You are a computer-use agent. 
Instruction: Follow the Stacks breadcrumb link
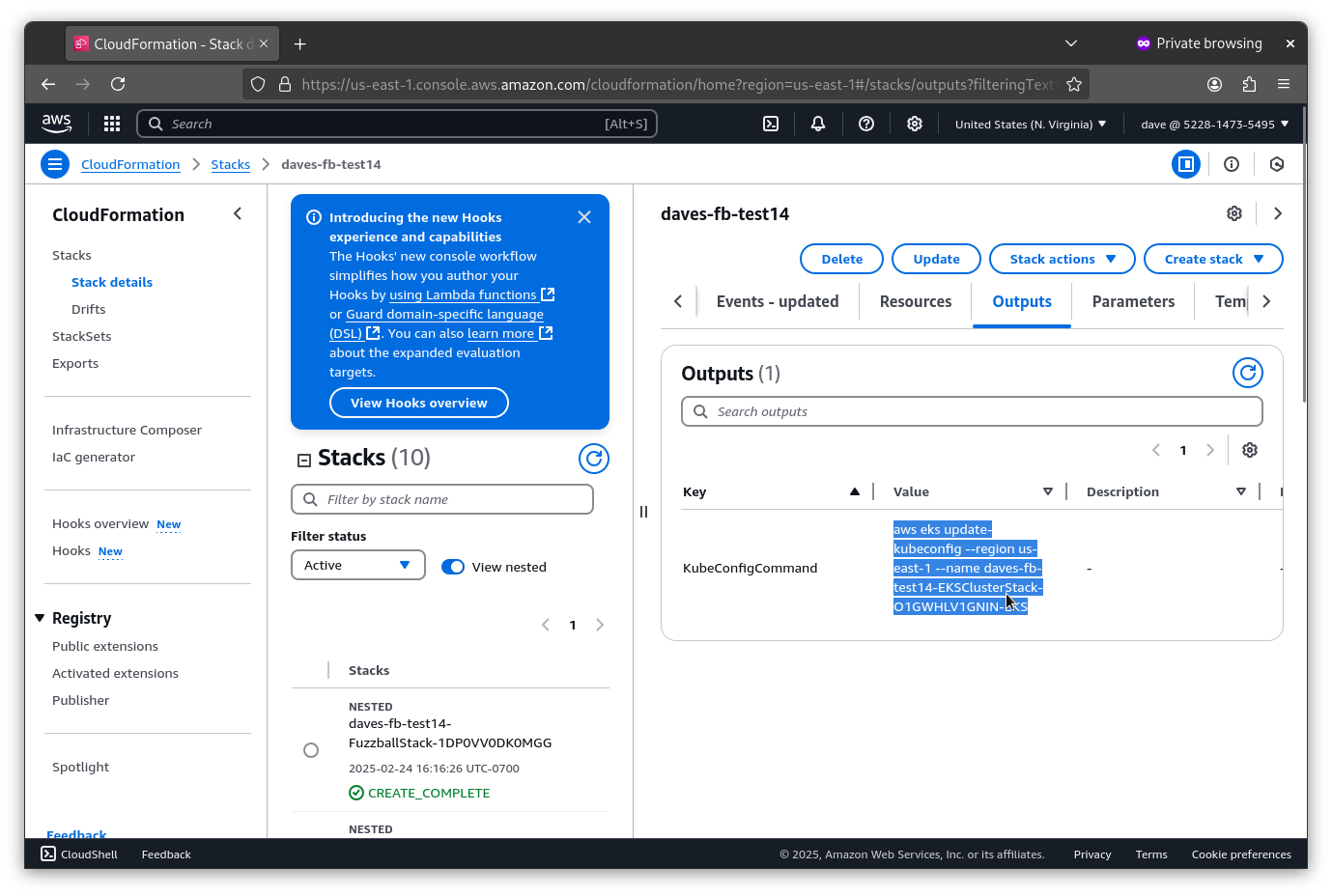coord(231,164)
